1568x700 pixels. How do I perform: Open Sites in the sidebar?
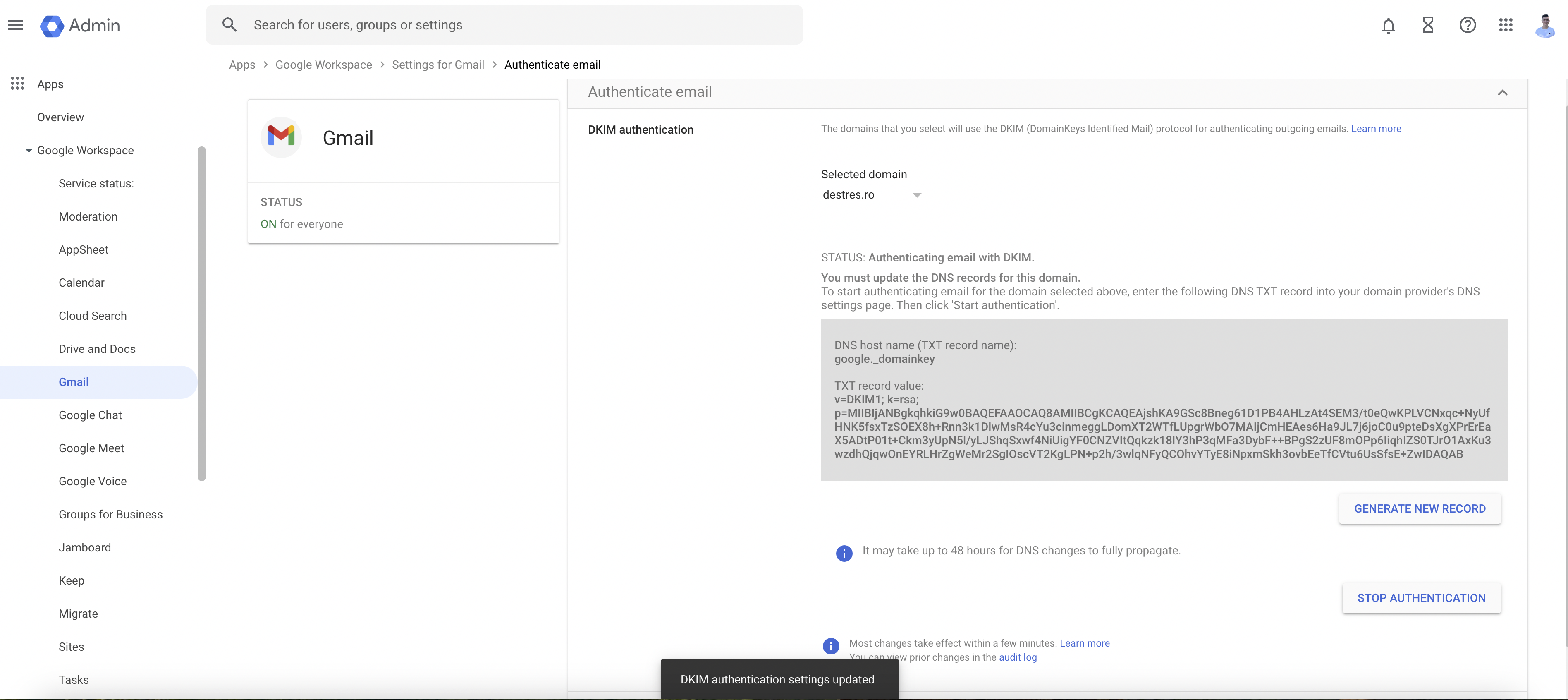(x=71, y=647)
